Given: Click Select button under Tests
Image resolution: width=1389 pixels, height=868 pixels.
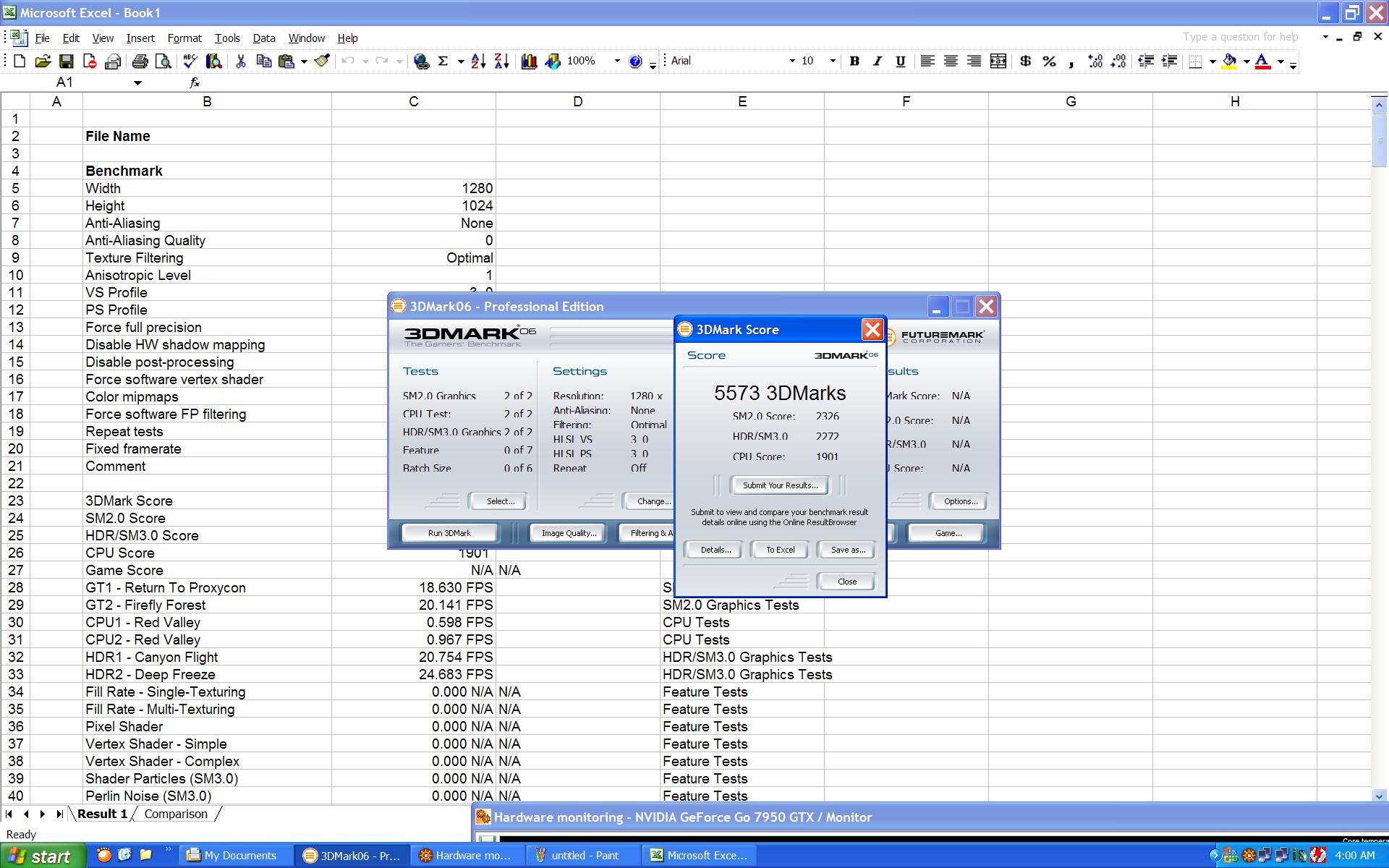Looking at the screenshot, I should pyautogui.click(x=500, y=501).
